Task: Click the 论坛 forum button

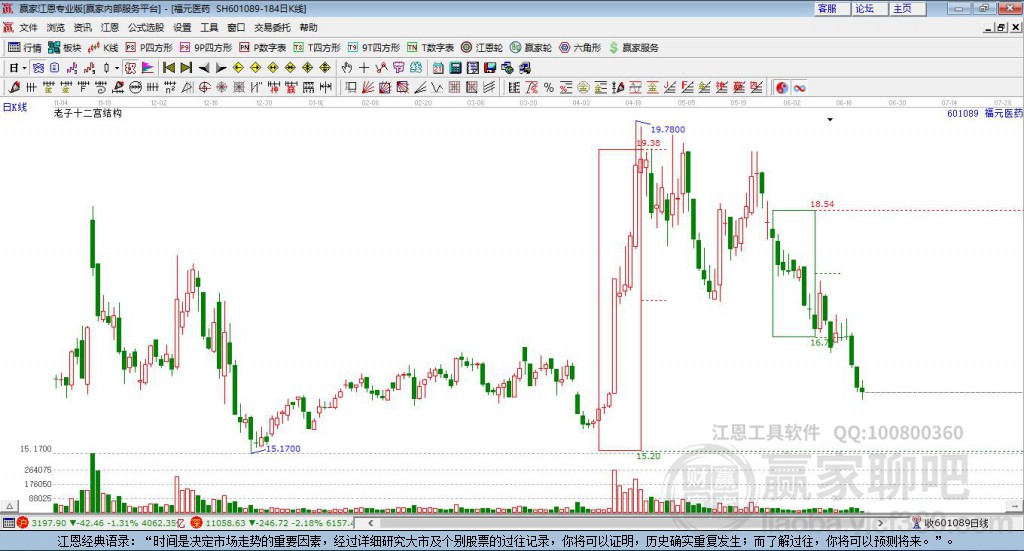Action: point(871,8)
